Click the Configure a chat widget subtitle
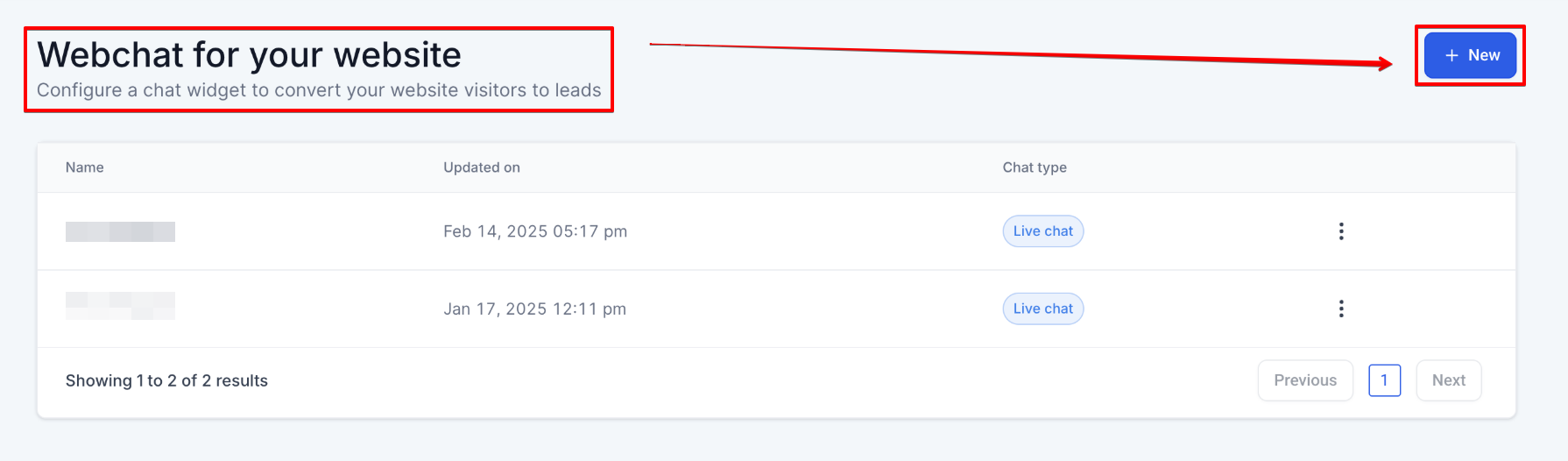 point(319,90)
